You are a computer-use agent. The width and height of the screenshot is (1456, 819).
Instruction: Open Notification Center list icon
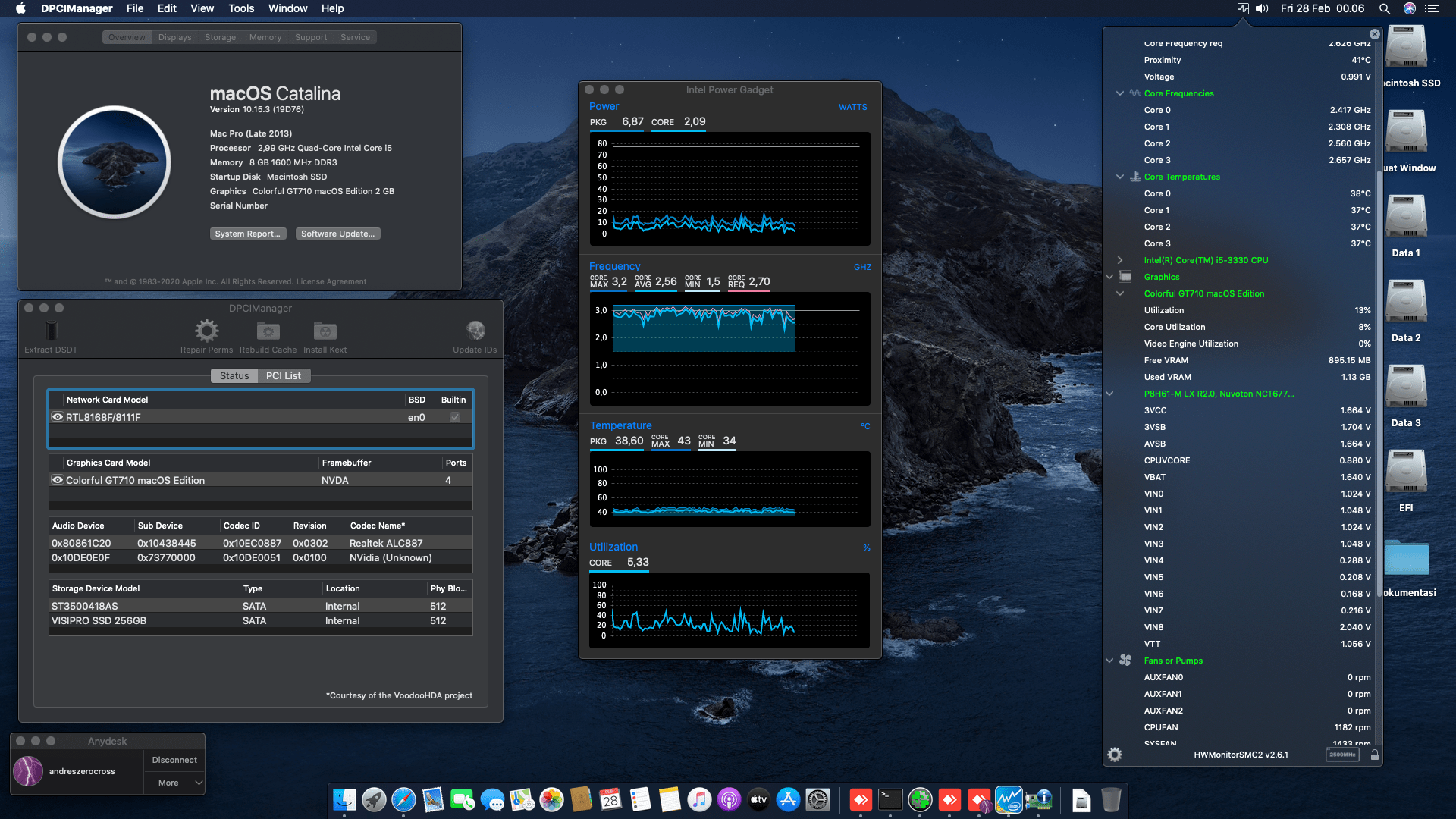[1432, 8]
